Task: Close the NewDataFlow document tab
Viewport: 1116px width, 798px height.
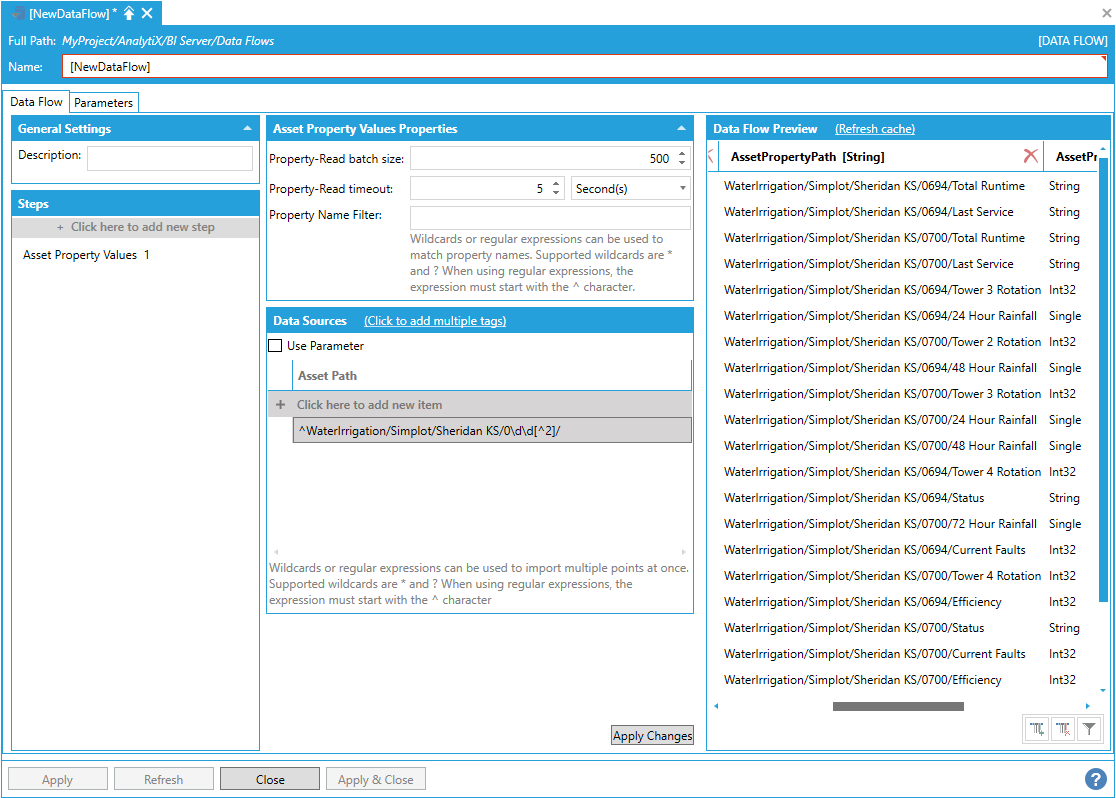Action: (147, 13)
